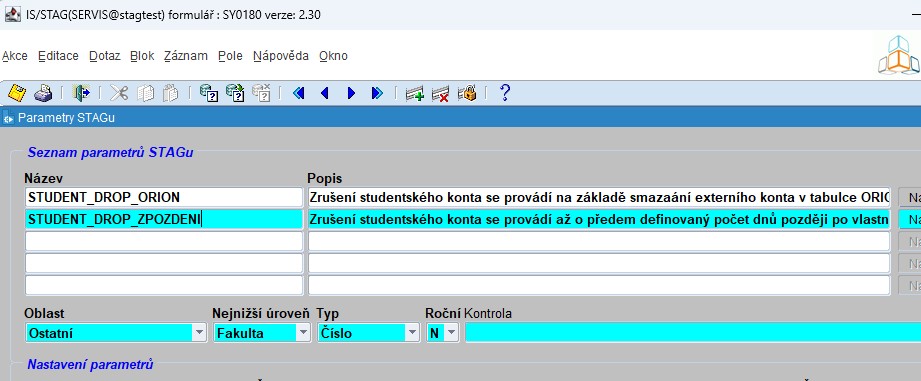921x381 pixels.
Task: Click the Paste (clipboard) toolbar icon
Action: point(170,93)
